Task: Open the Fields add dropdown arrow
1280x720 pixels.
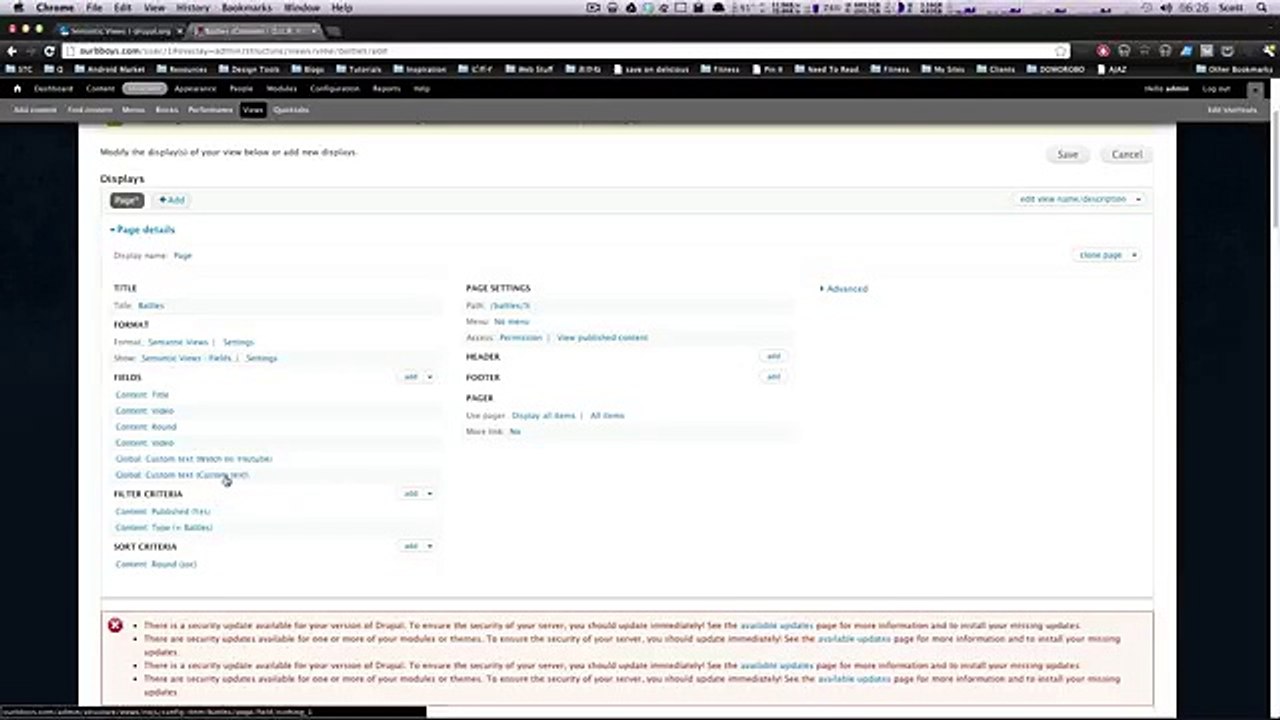Action: (430, 377)
